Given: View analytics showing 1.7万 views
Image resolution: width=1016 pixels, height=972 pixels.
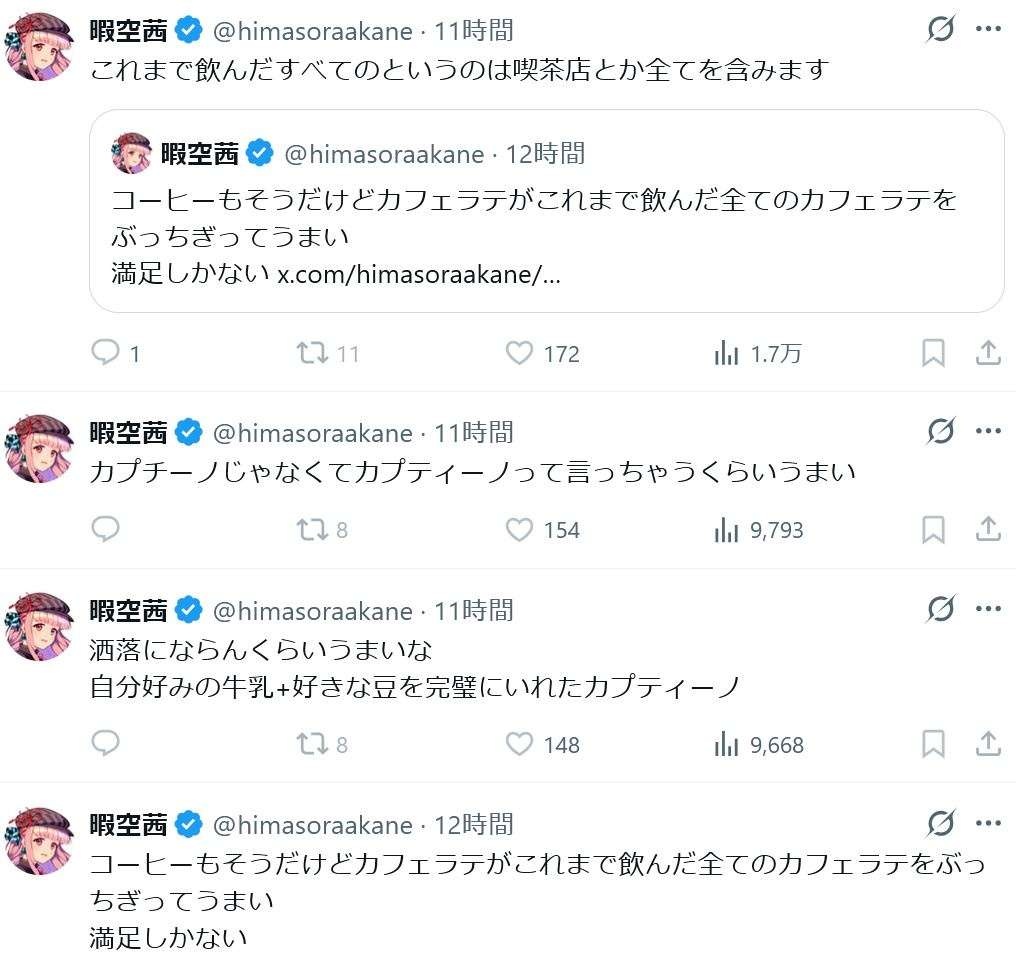Looking at the screenshot, I should pyautogui.click(x=726, y=353).
